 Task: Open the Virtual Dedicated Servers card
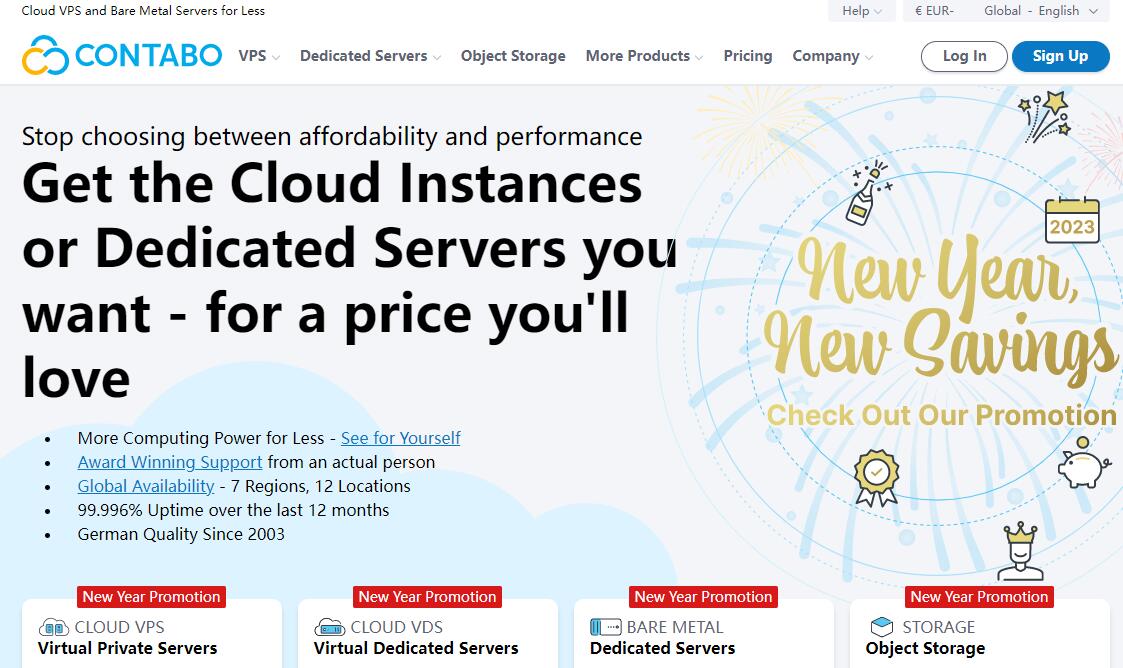pyautogui.click(x=428, y=634)
